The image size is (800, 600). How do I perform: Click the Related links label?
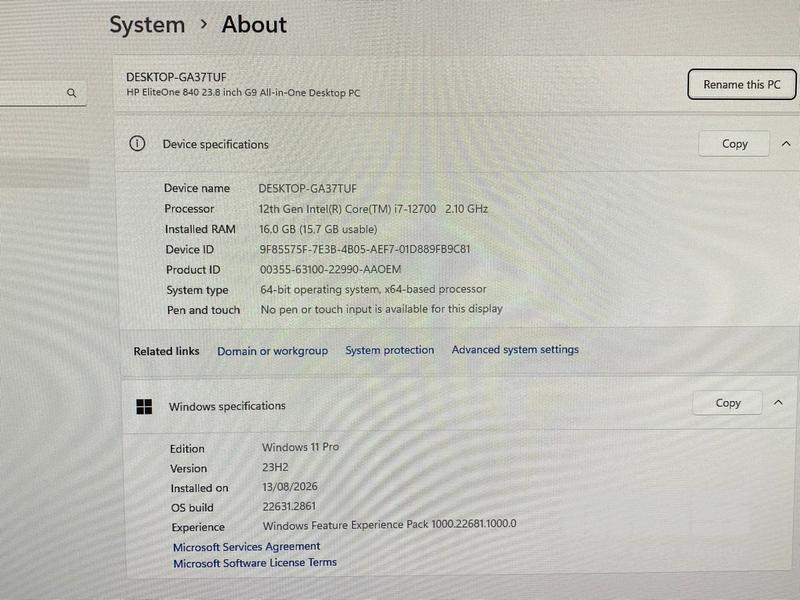pyautogui.click(x=166, y=351)
